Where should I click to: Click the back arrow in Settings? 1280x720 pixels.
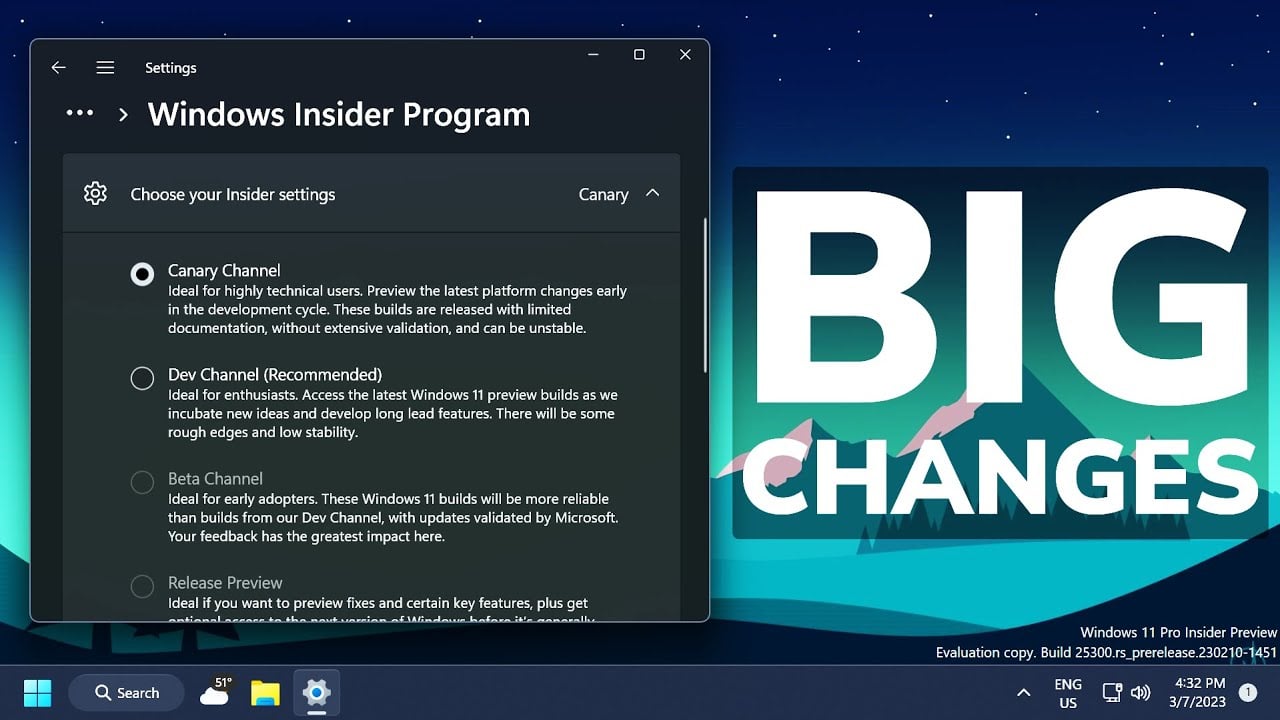pyautogui.click(x=58, y=67)
